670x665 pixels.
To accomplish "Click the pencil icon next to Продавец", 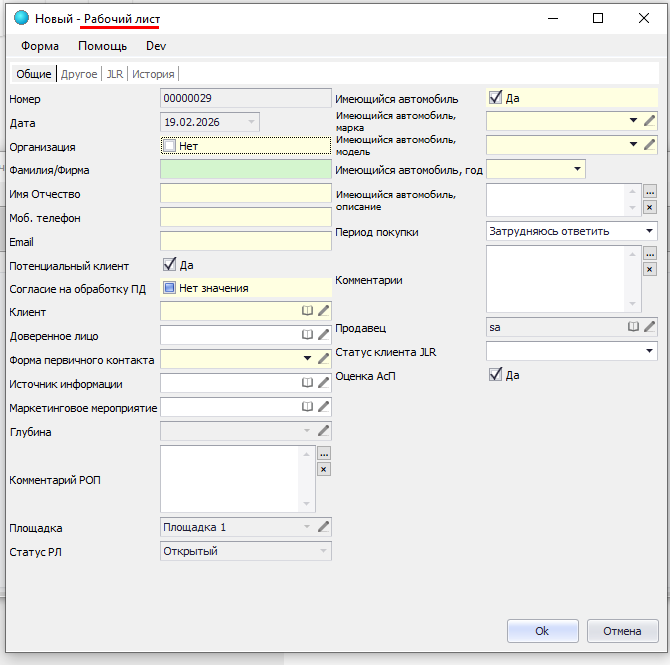I will pos(650,327).
